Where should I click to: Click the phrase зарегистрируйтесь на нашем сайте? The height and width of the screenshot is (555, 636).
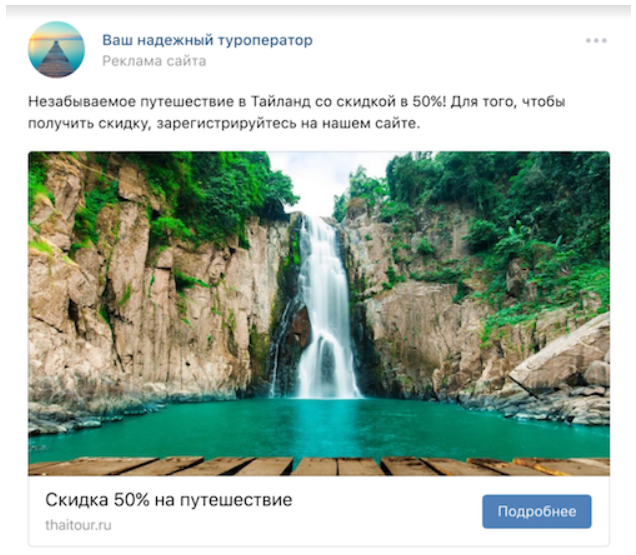(x=288, y=123)
